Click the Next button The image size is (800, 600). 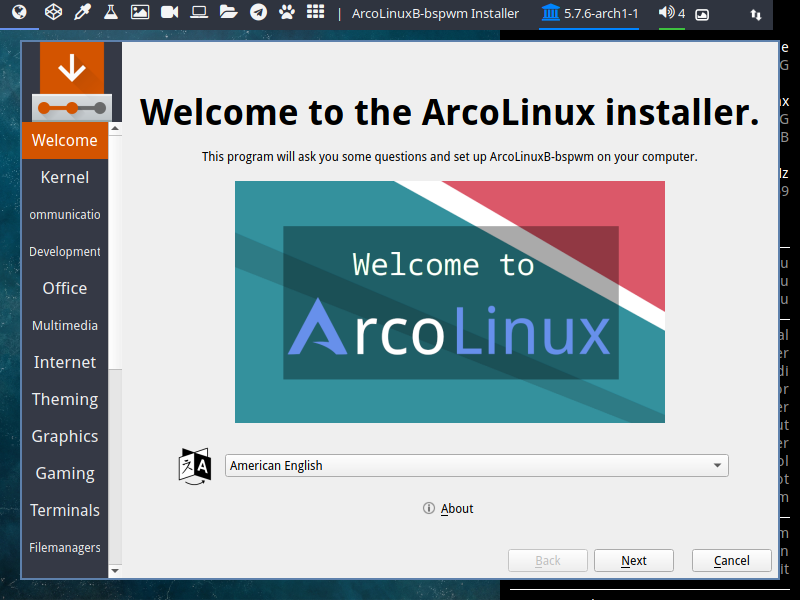point(634,561)
